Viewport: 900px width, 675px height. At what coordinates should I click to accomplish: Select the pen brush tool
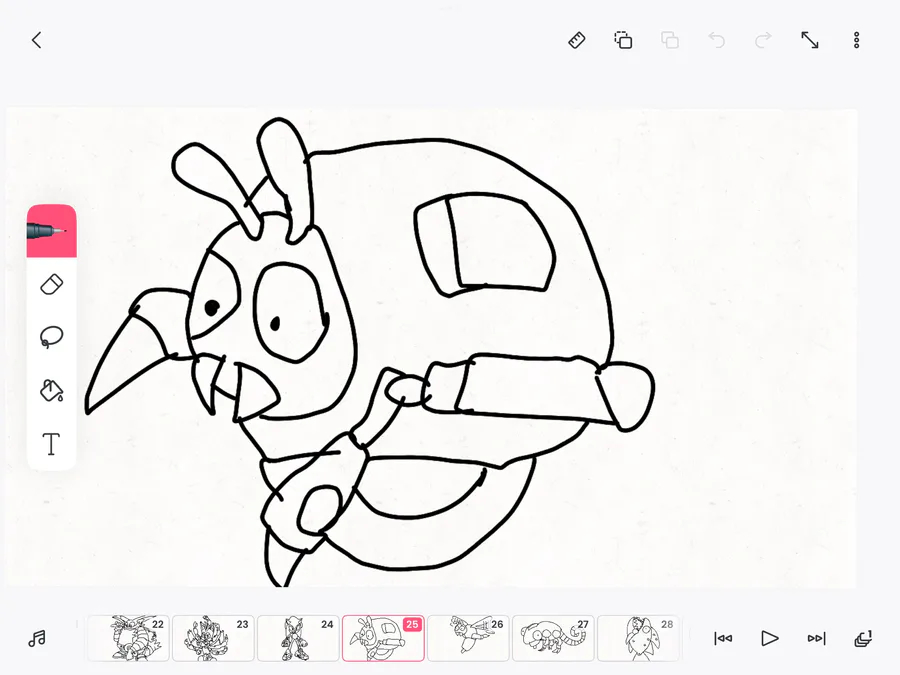pos(52,231)
